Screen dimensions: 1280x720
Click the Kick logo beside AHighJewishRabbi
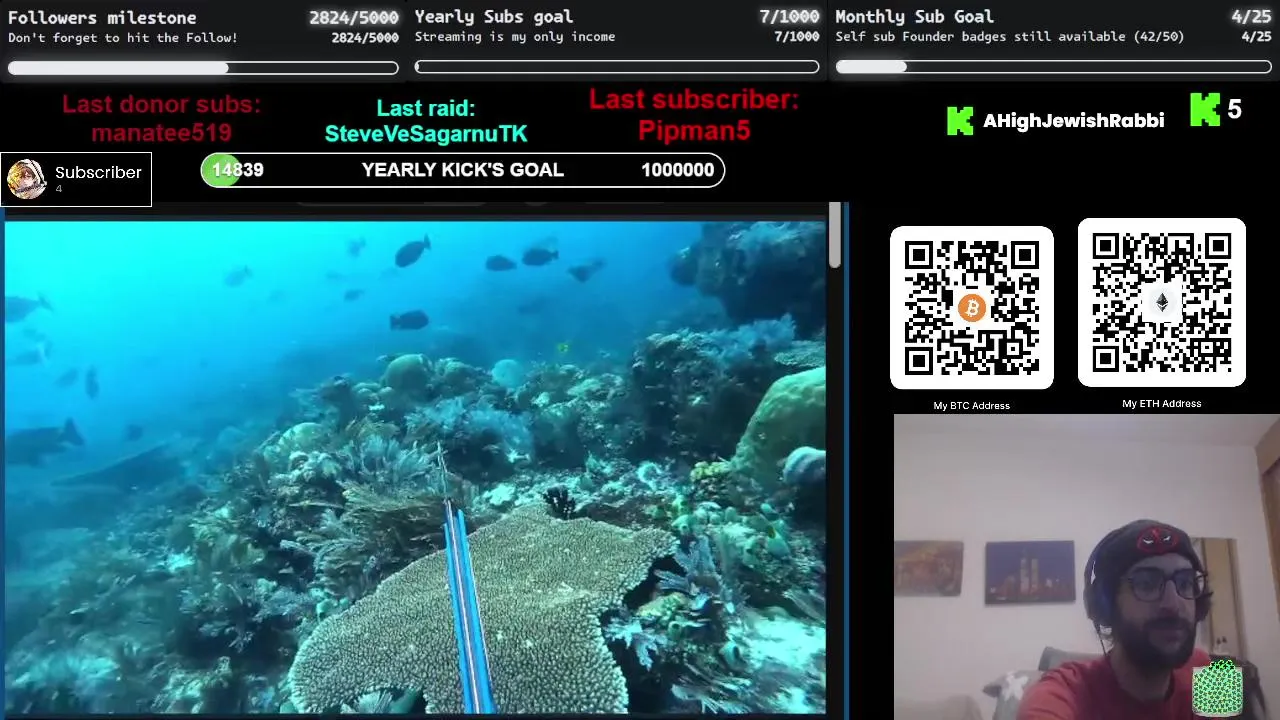(959, 121)
